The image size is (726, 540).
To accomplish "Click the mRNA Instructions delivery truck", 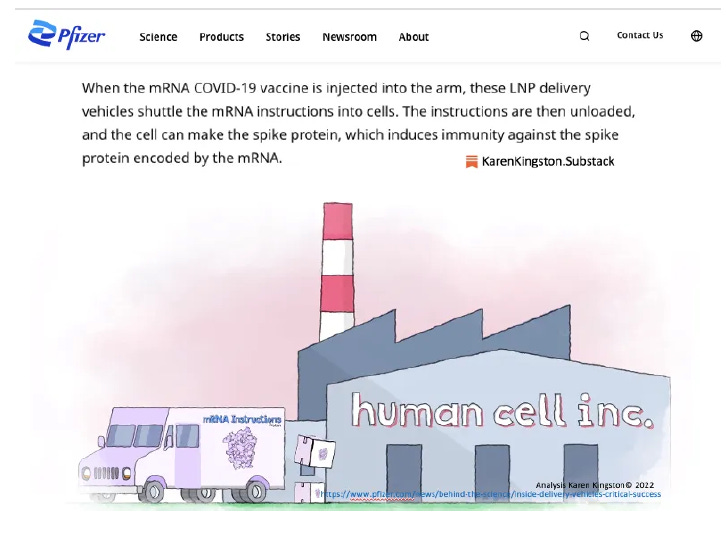I will (182, 455).
